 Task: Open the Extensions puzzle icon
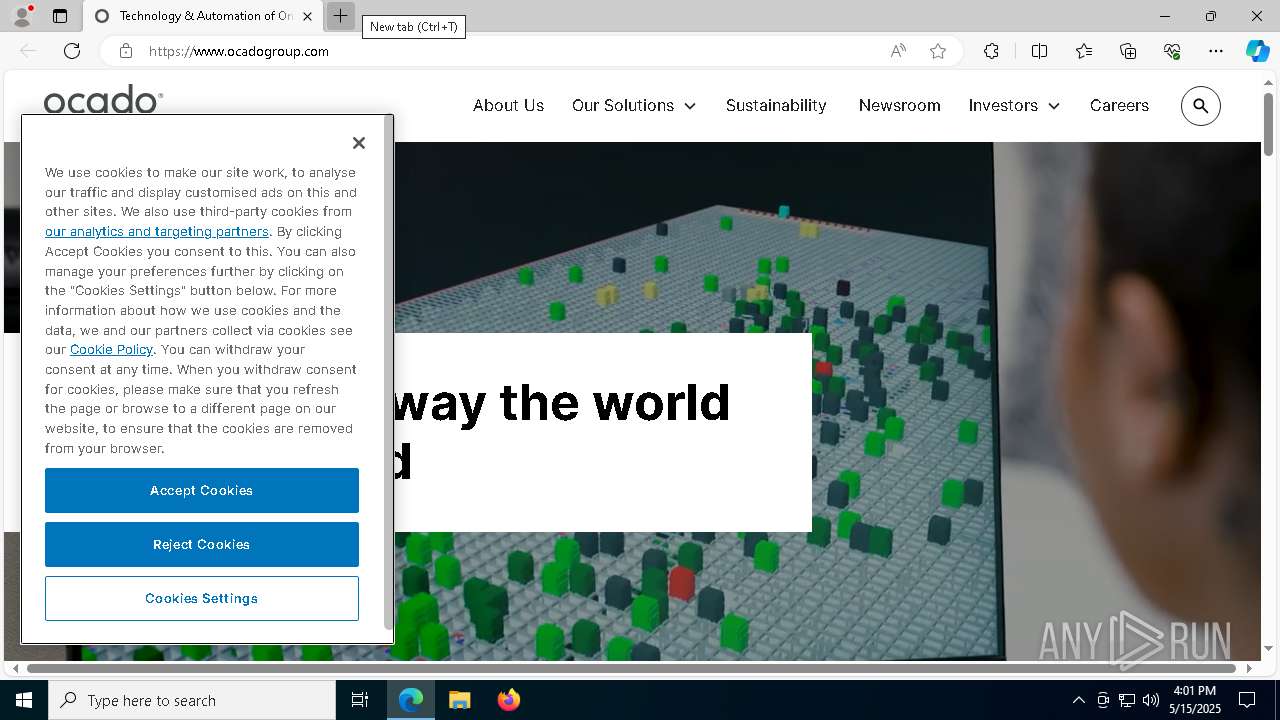pyautogui.click(x=991, y=51)
